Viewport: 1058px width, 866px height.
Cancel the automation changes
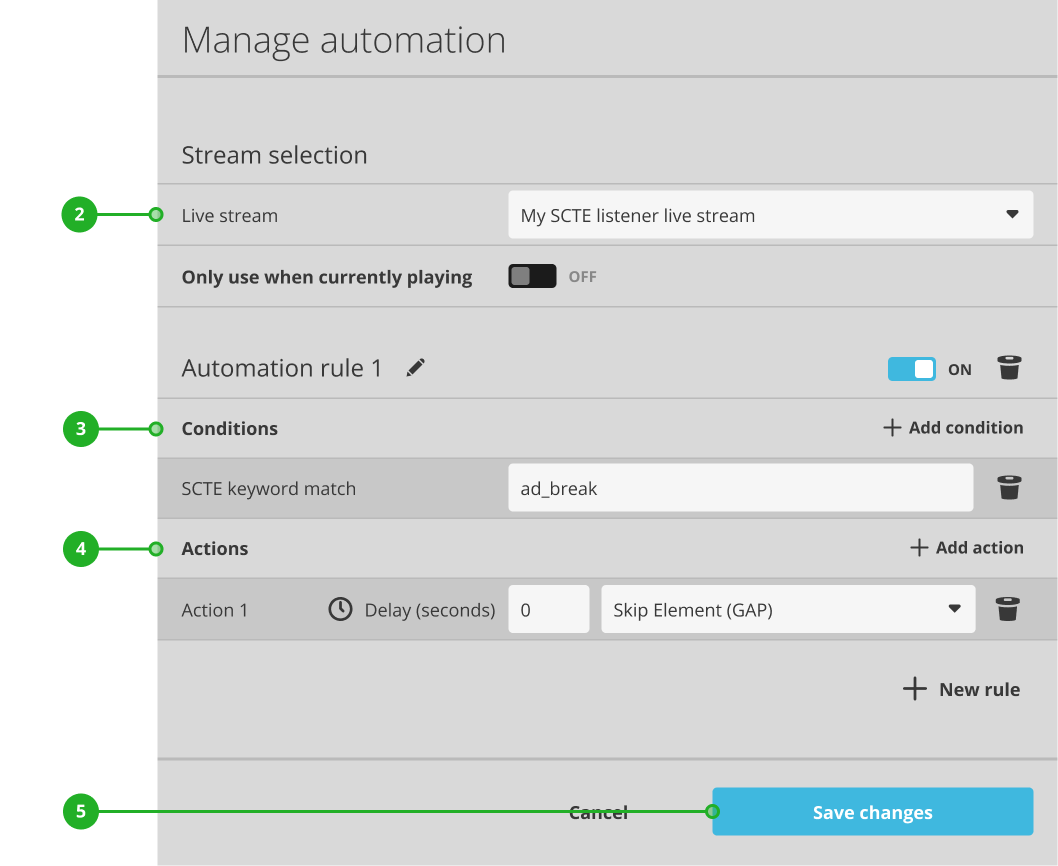tap(598, 811)
